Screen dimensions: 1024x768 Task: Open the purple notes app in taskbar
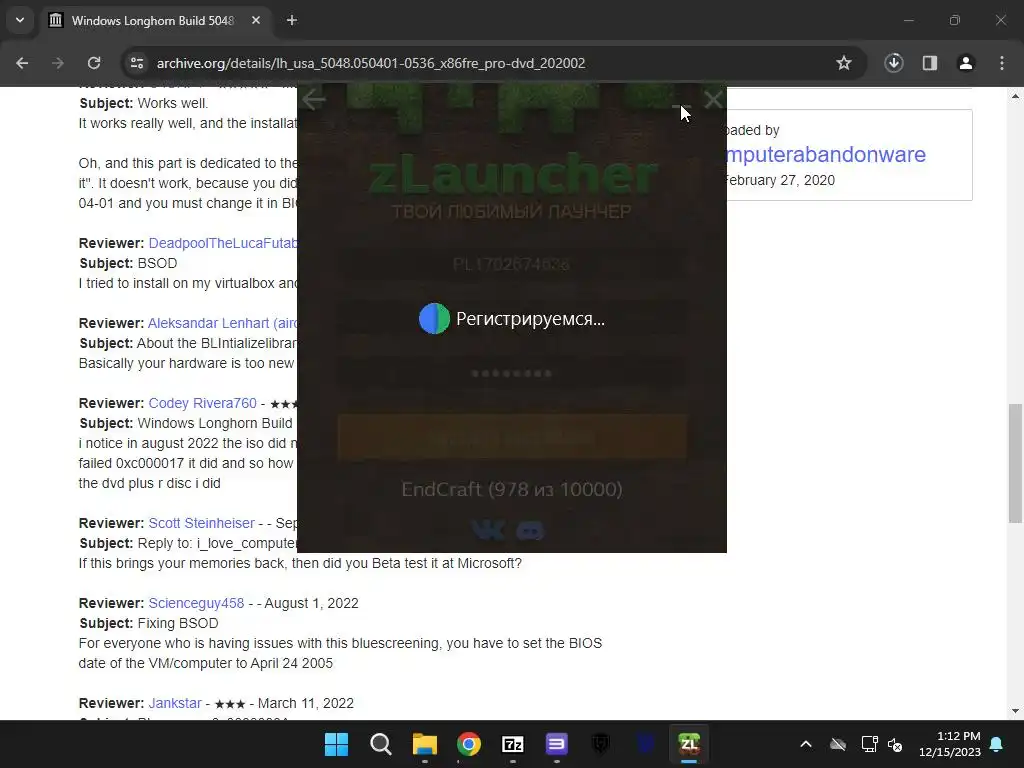[556, 744]
